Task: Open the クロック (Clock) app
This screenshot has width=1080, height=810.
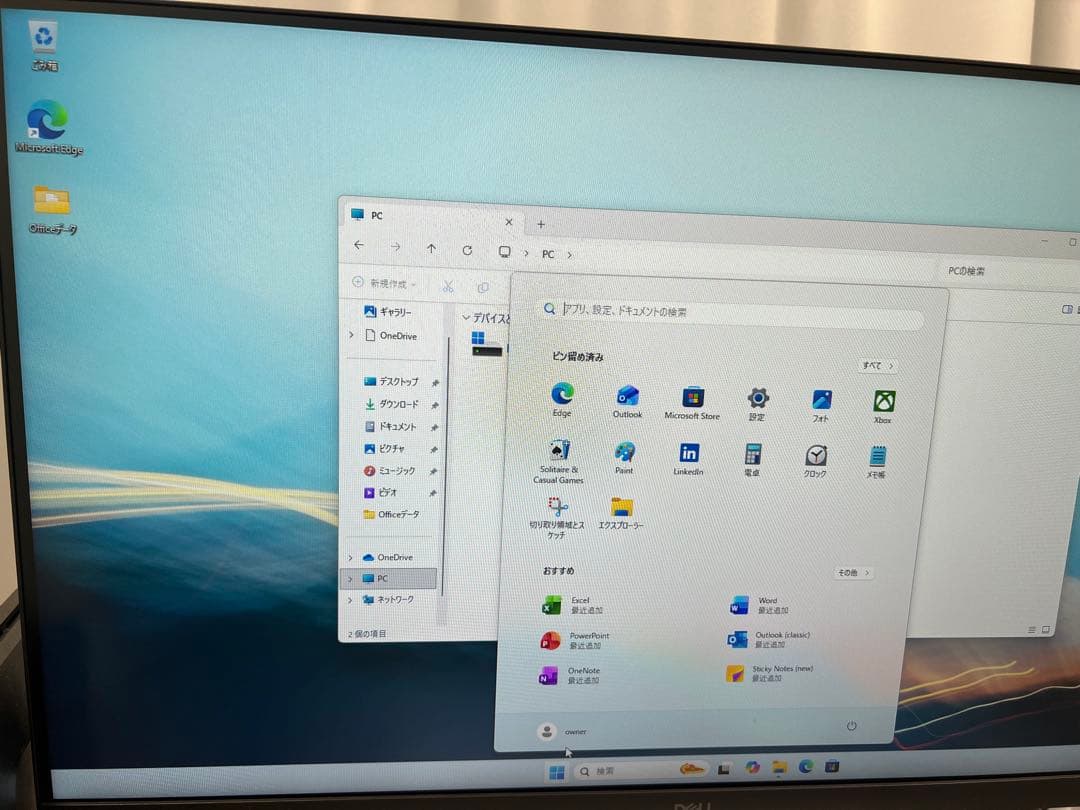Action: tap(817, 457)
